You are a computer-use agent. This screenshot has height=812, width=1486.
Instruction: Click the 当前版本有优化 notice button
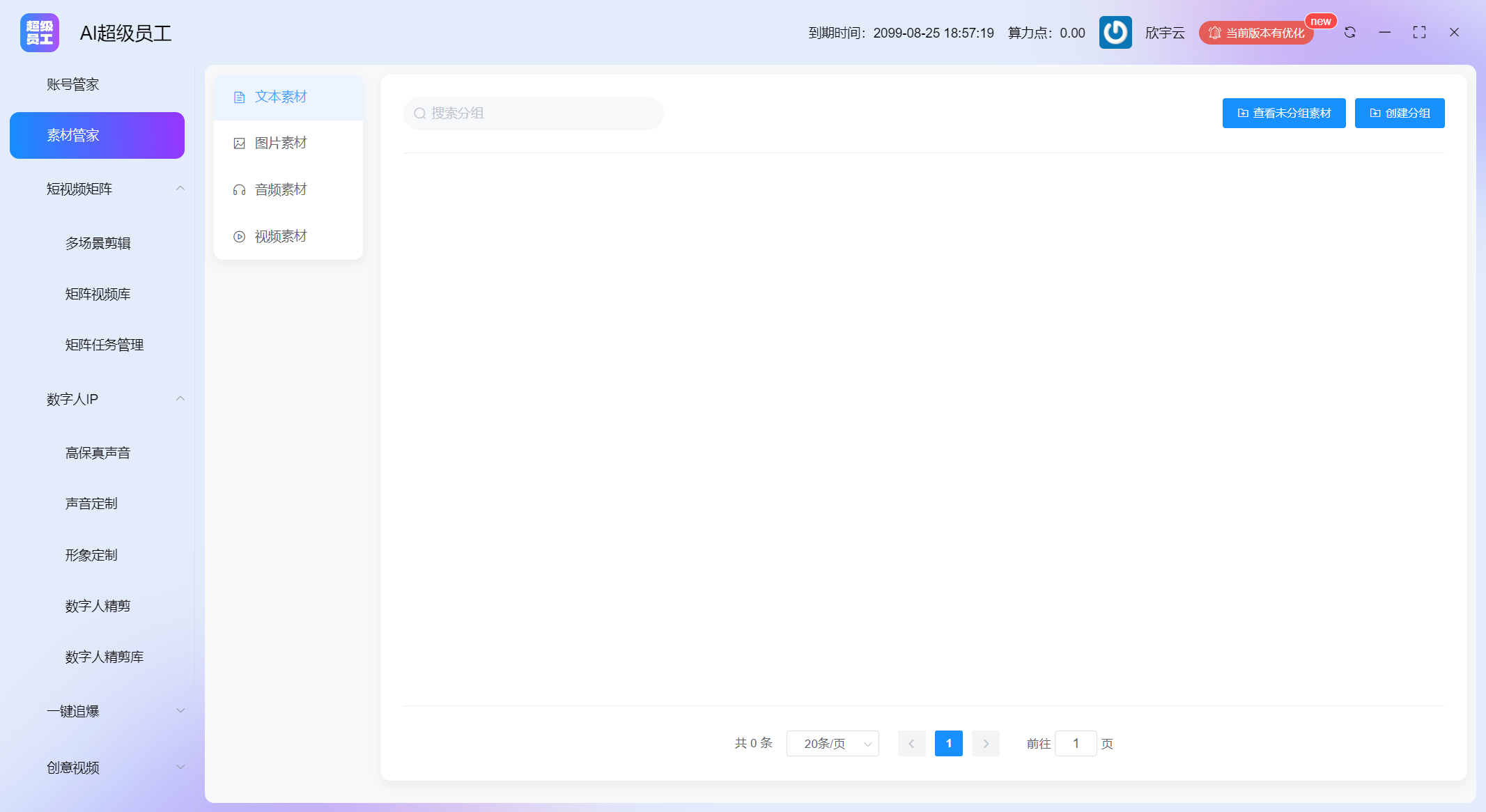(x=1256, y=33)
